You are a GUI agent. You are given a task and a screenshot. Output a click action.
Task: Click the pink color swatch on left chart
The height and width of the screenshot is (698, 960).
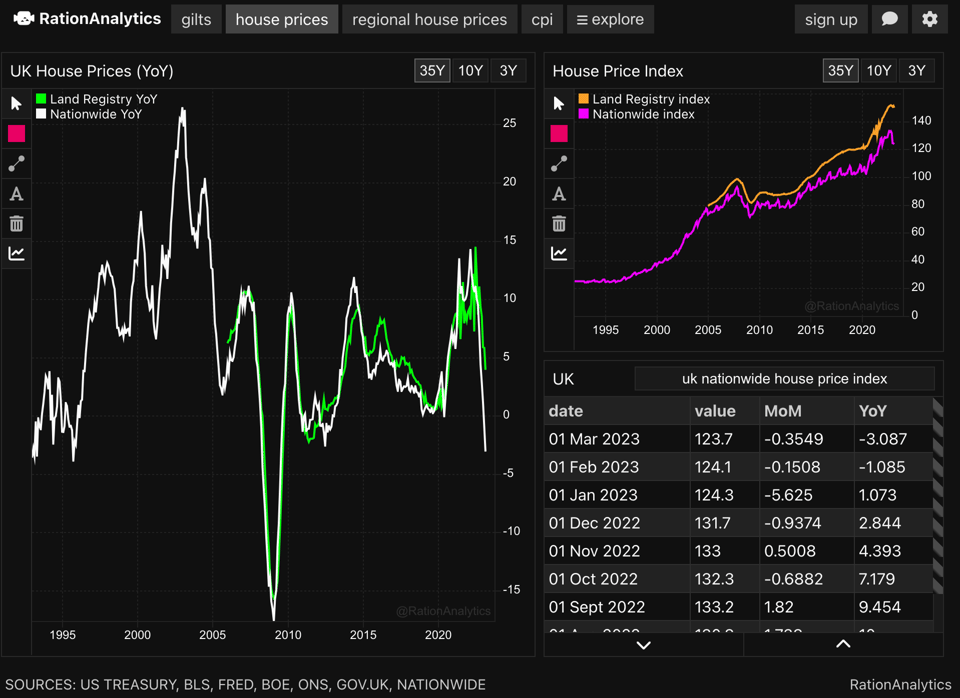pos(16,134)
